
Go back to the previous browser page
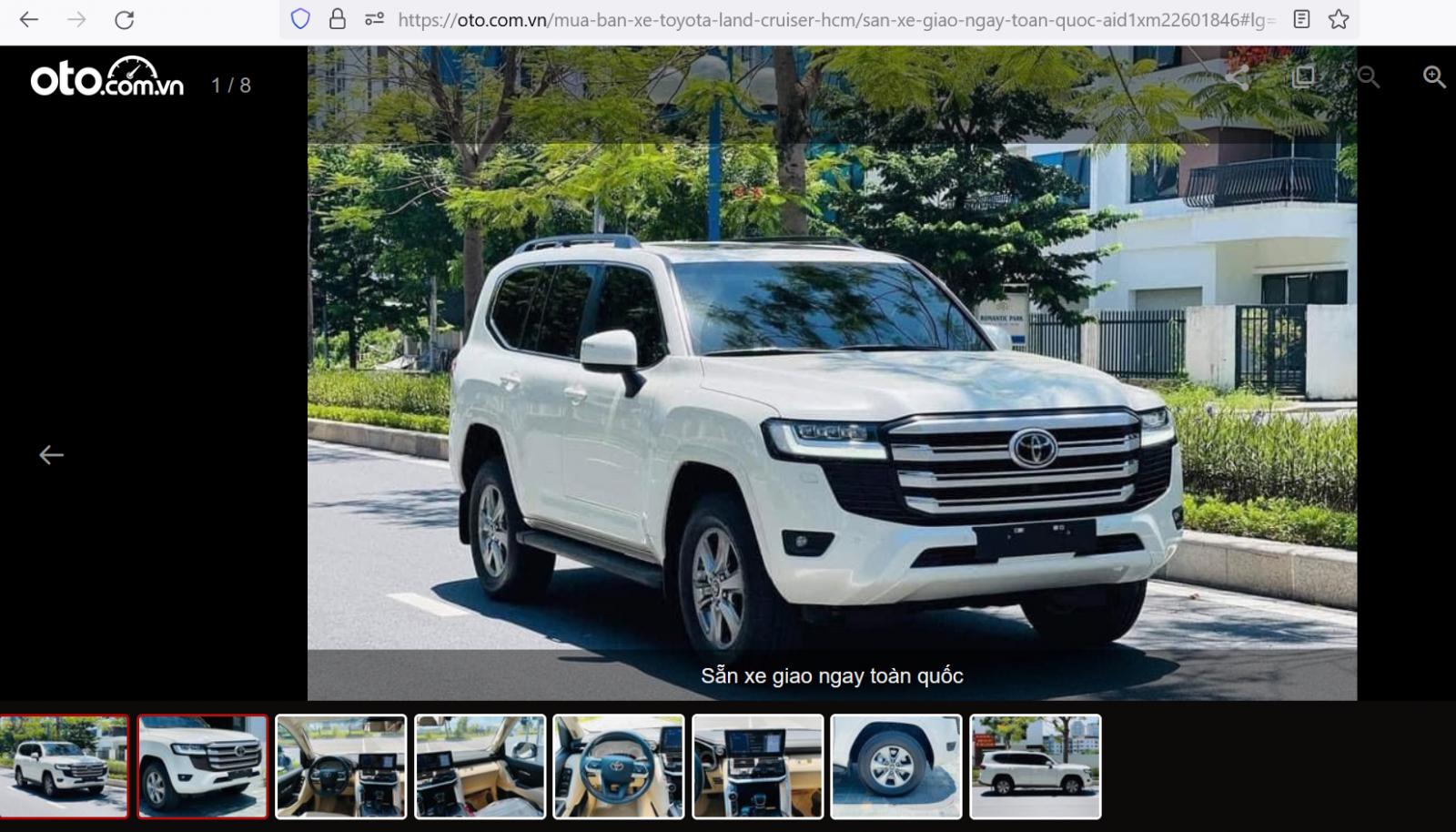click(x=29, y=19)
